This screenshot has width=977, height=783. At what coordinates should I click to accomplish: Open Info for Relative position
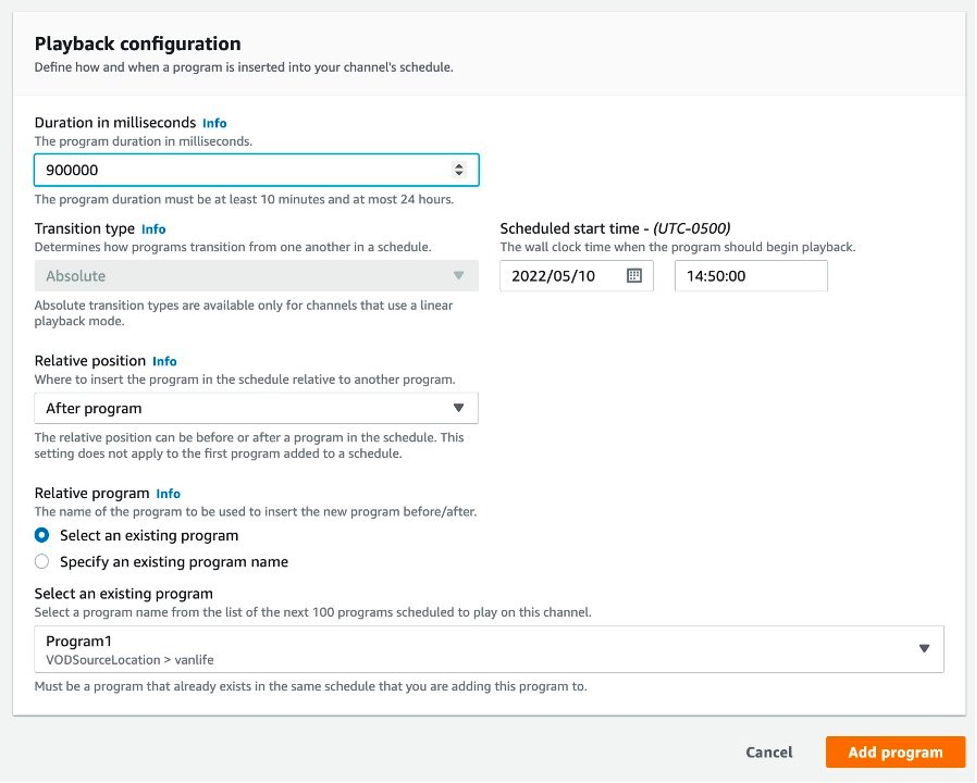(x=164, y=361)
